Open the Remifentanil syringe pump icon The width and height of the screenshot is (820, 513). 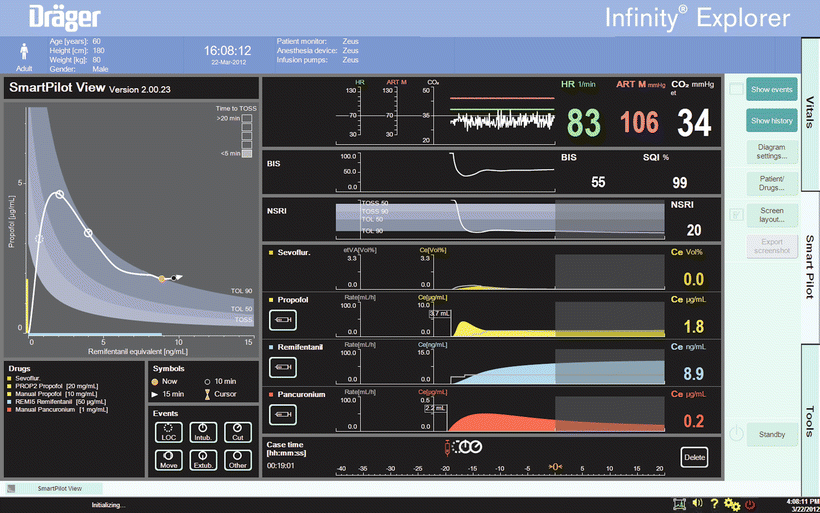(283, 368)
